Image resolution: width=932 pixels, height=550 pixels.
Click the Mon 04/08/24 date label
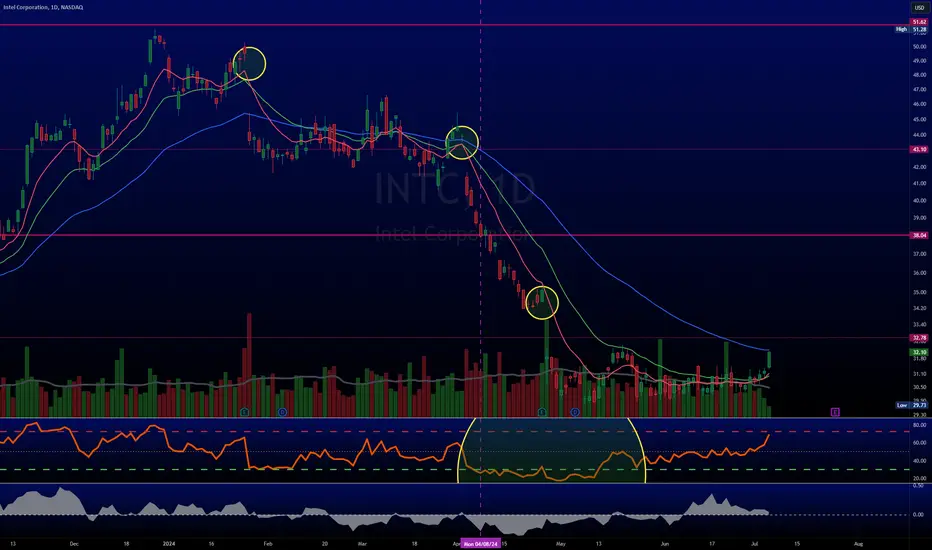481,543
